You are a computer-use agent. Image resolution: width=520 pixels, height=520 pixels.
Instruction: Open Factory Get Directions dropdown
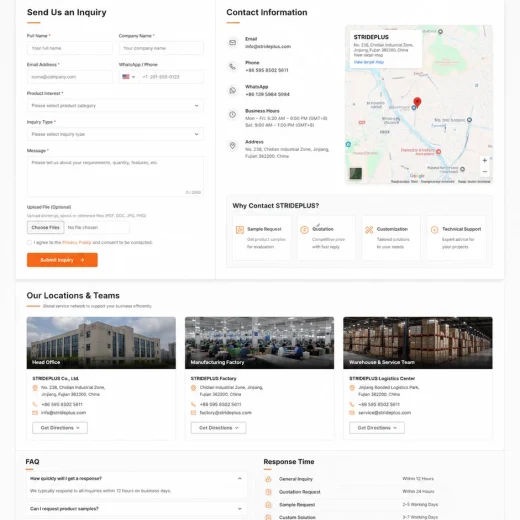pyautogui.click(x=218, y=428)
